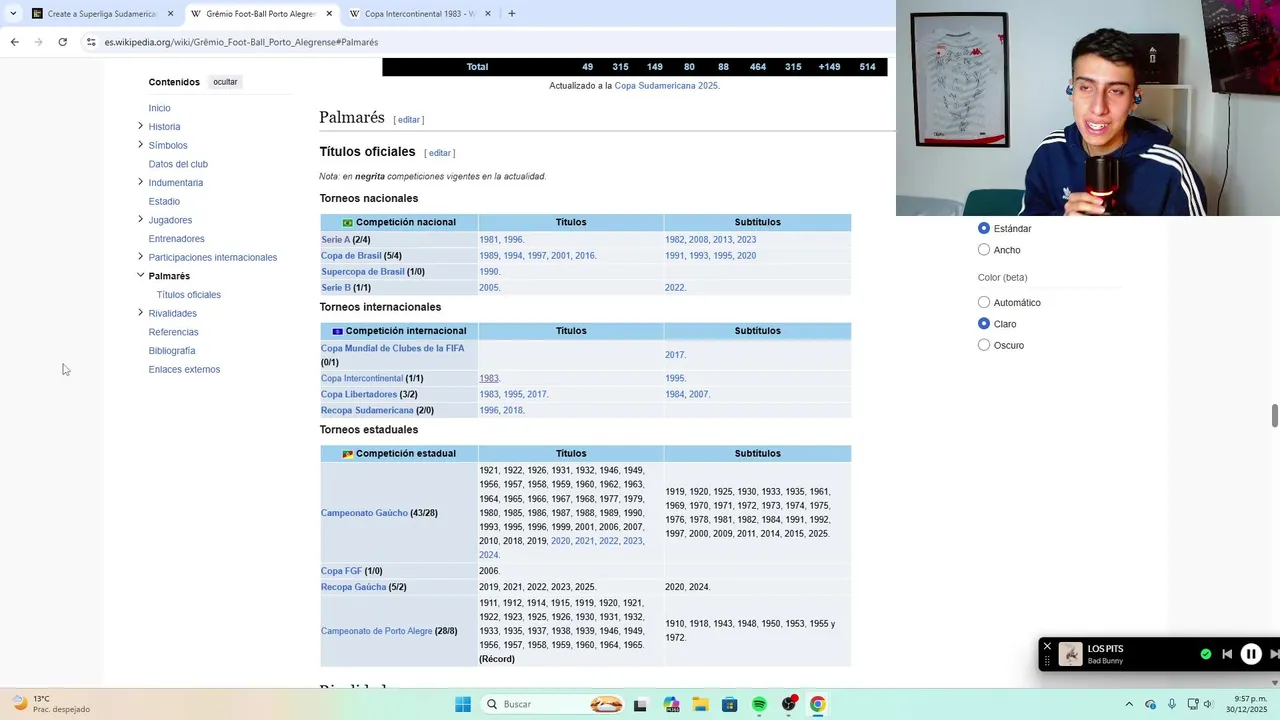Click the Windows taskbar Buscar search box

pyautogui.click(x=552, y=704)
